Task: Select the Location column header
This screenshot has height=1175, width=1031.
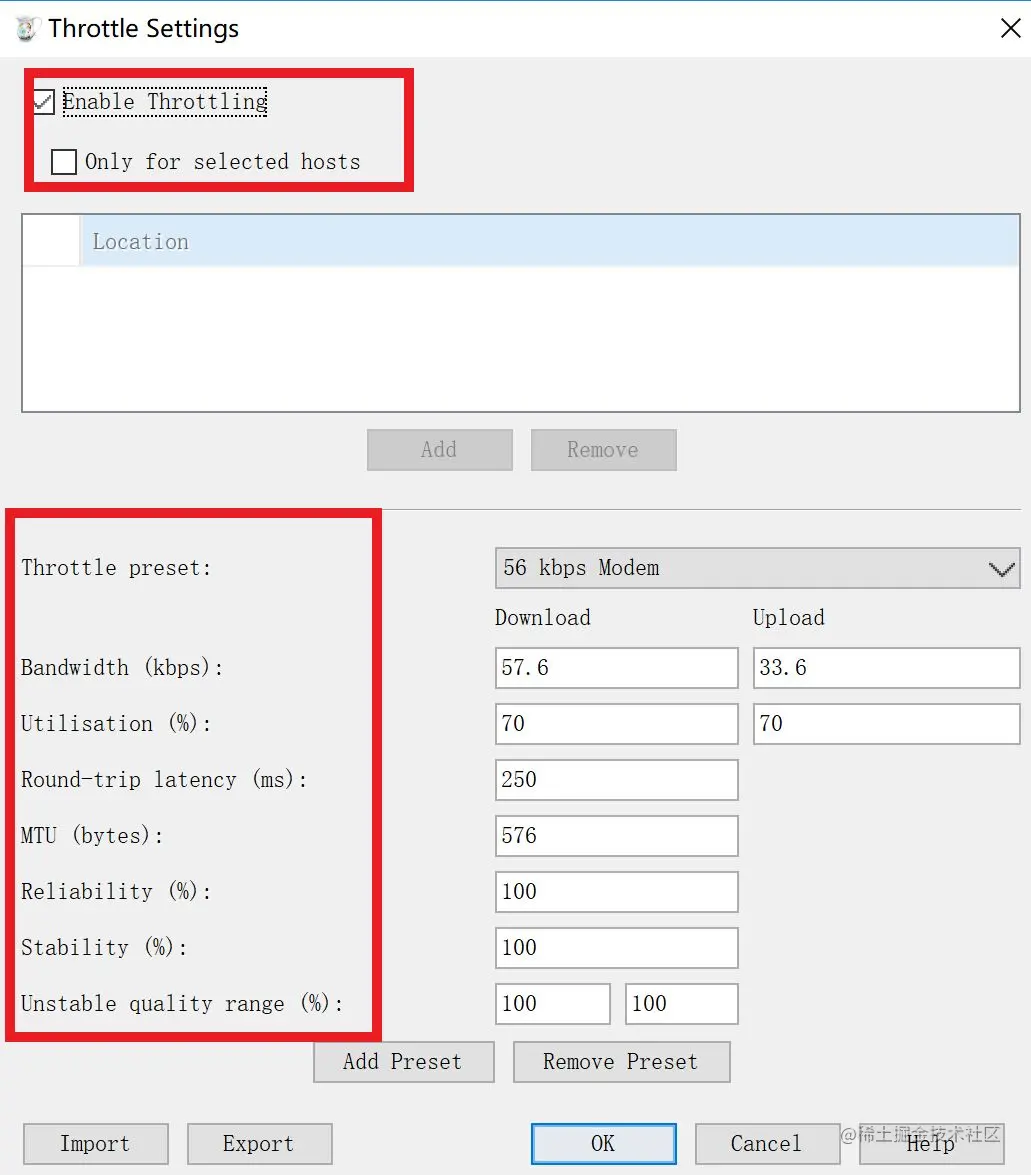Action: (x=550, y=241)
